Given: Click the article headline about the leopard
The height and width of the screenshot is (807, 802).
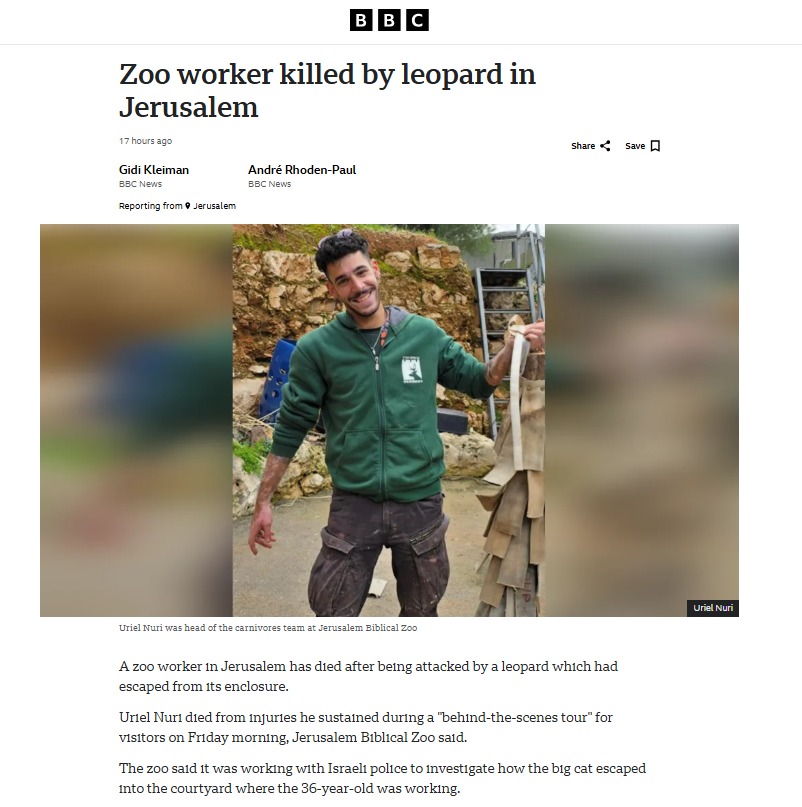Looking at the screenshot, I should [327, 91].
